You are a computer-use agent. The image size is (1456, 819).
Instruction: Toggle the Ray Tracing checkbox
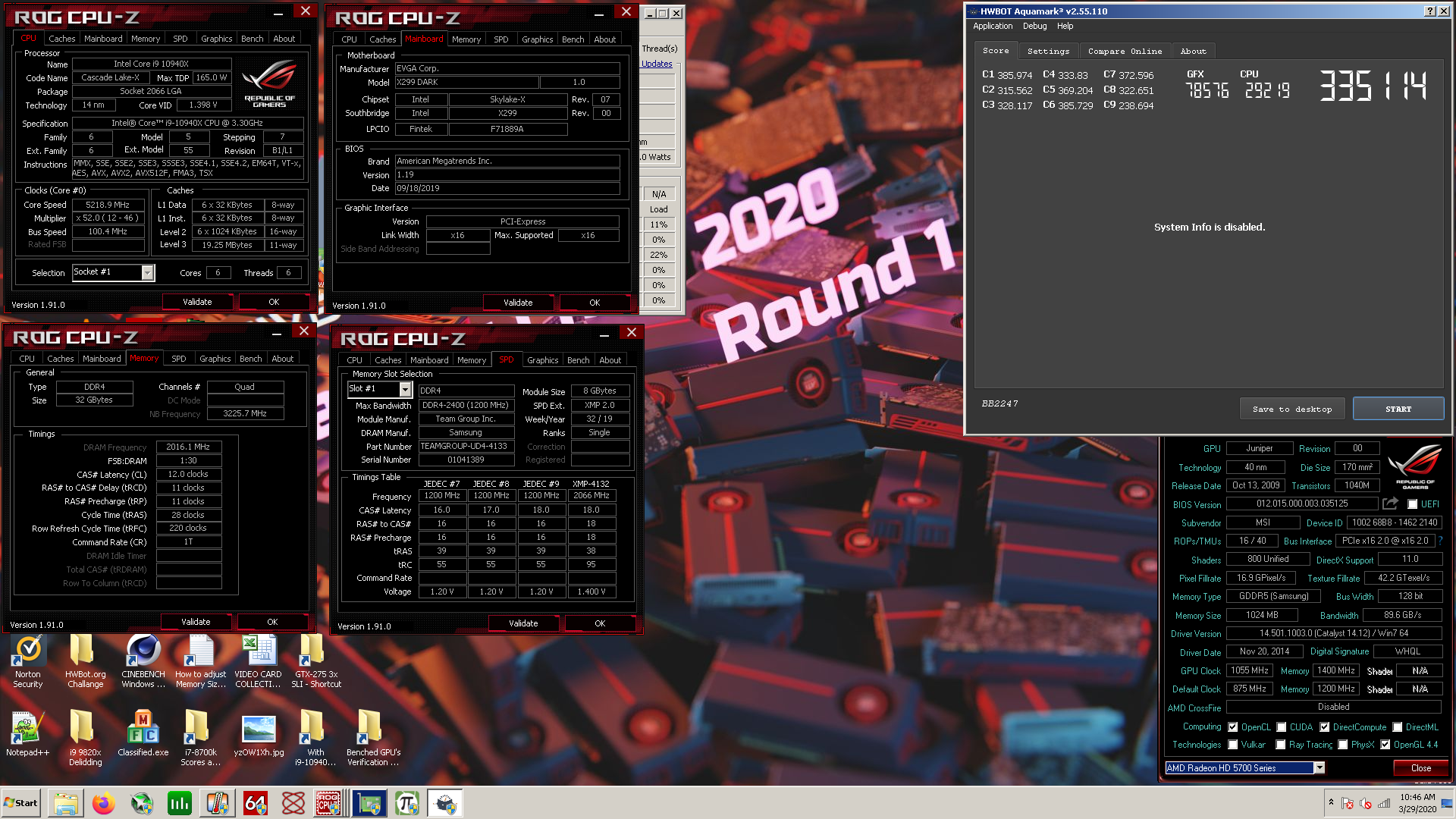(x=1281, y=745)
